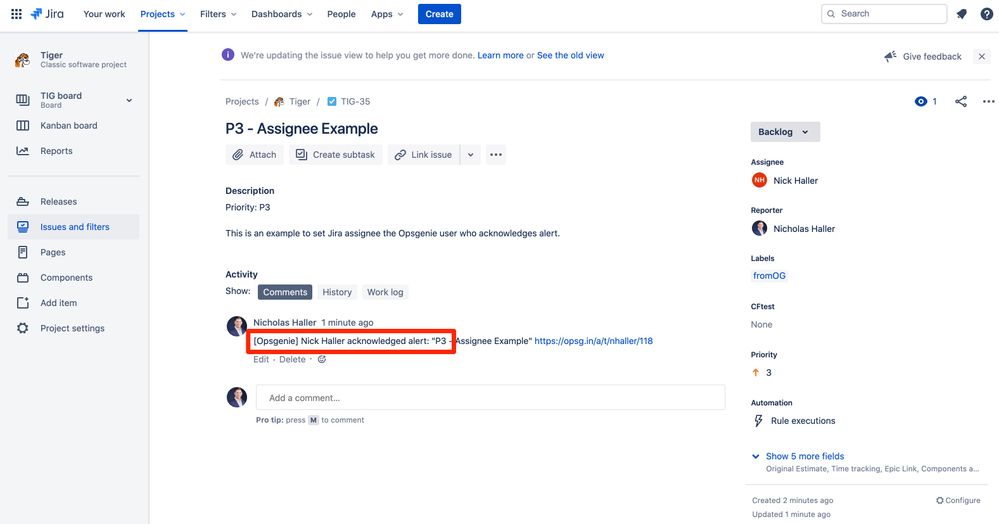999x524 pixels.
Task: Open the help question mark icon
Action: click(x=986, y=13)
